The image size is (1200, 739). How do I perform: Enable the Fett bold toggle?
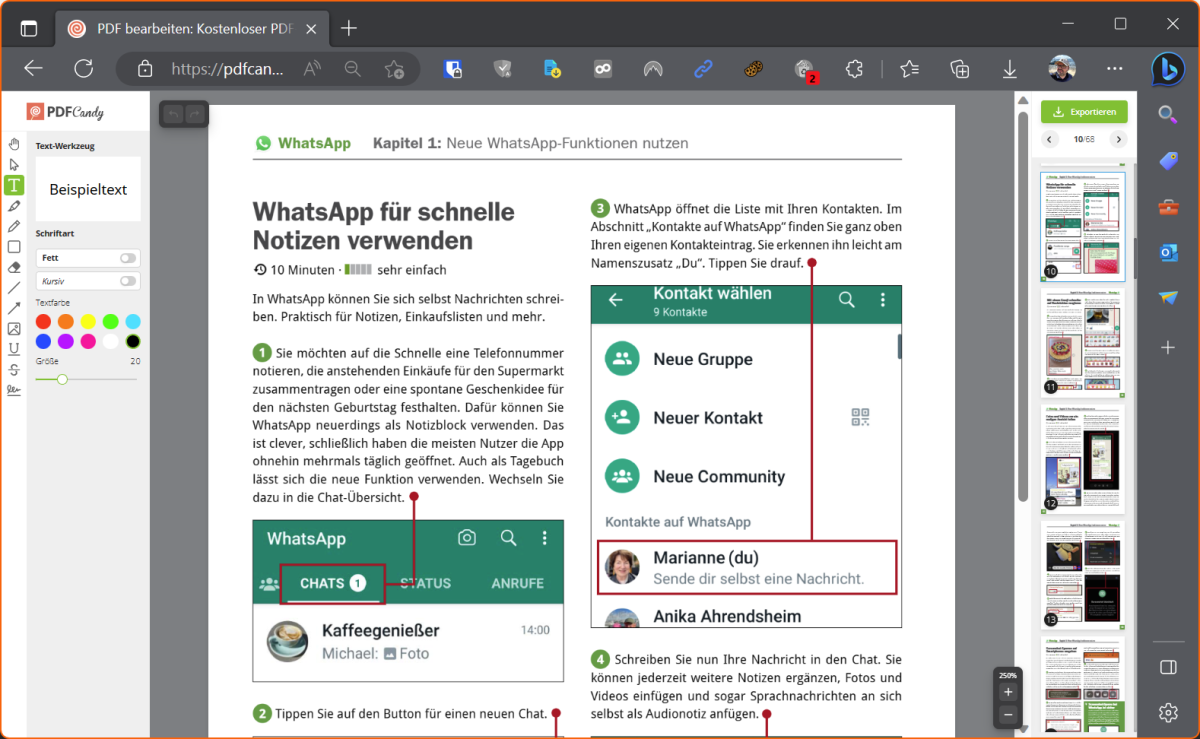[x=128, y=258]
